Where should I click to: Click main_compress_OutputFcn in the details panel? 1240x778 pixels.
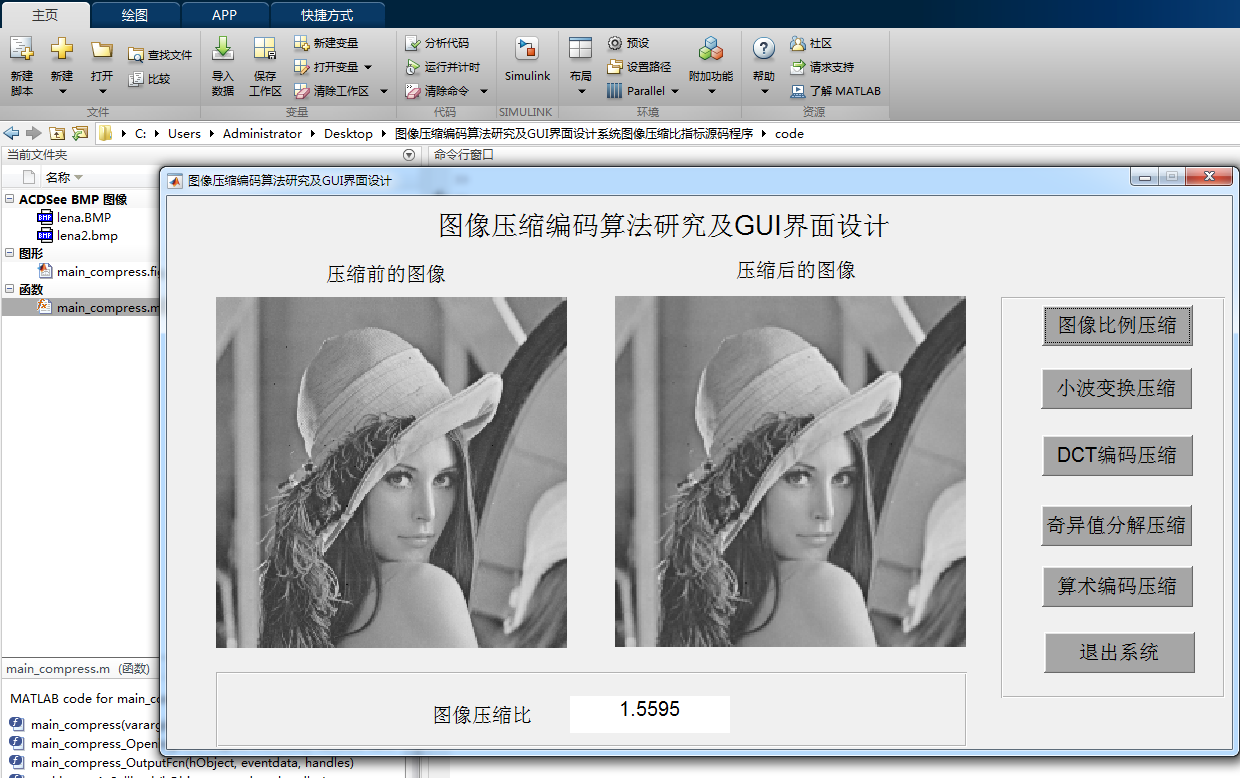[x=192, y=763]
